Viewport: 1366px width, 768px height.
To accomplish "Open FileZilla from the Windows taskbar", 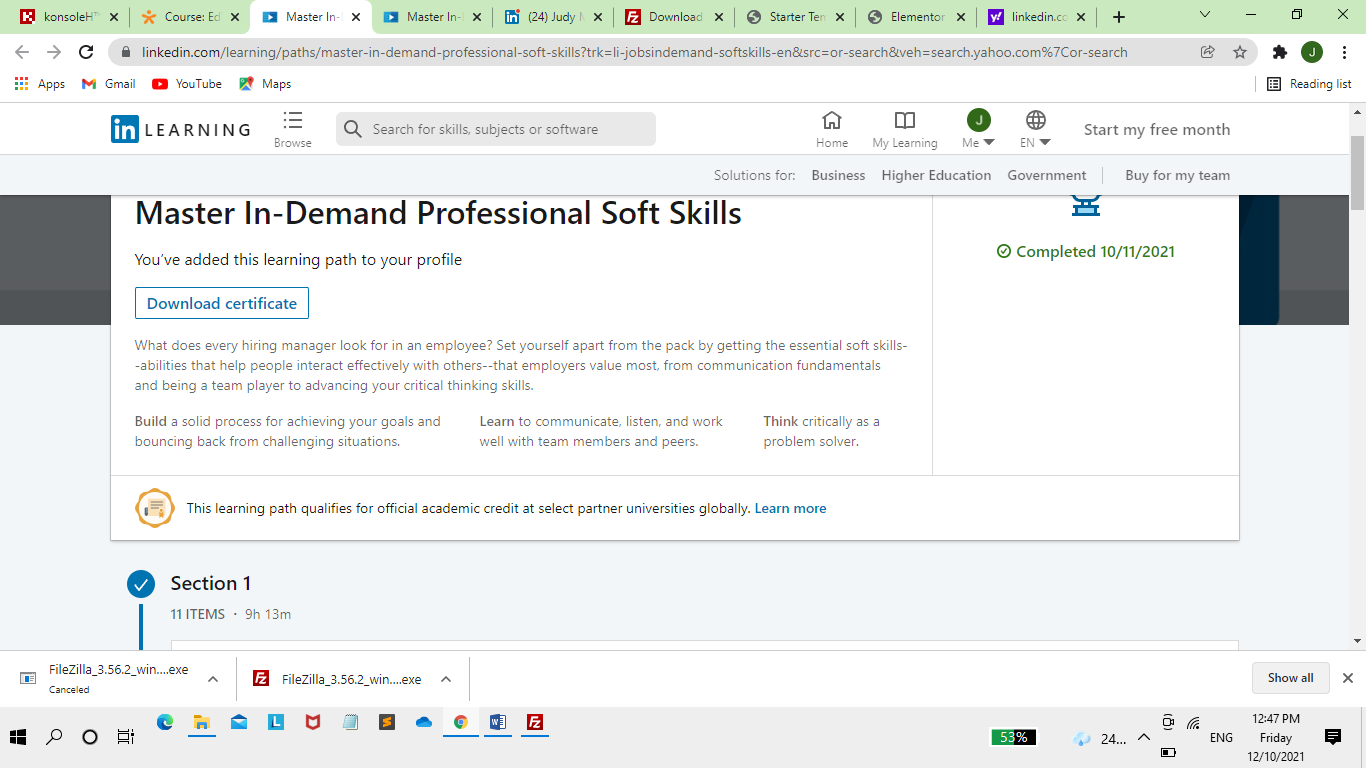I will [x=535, y=722].
